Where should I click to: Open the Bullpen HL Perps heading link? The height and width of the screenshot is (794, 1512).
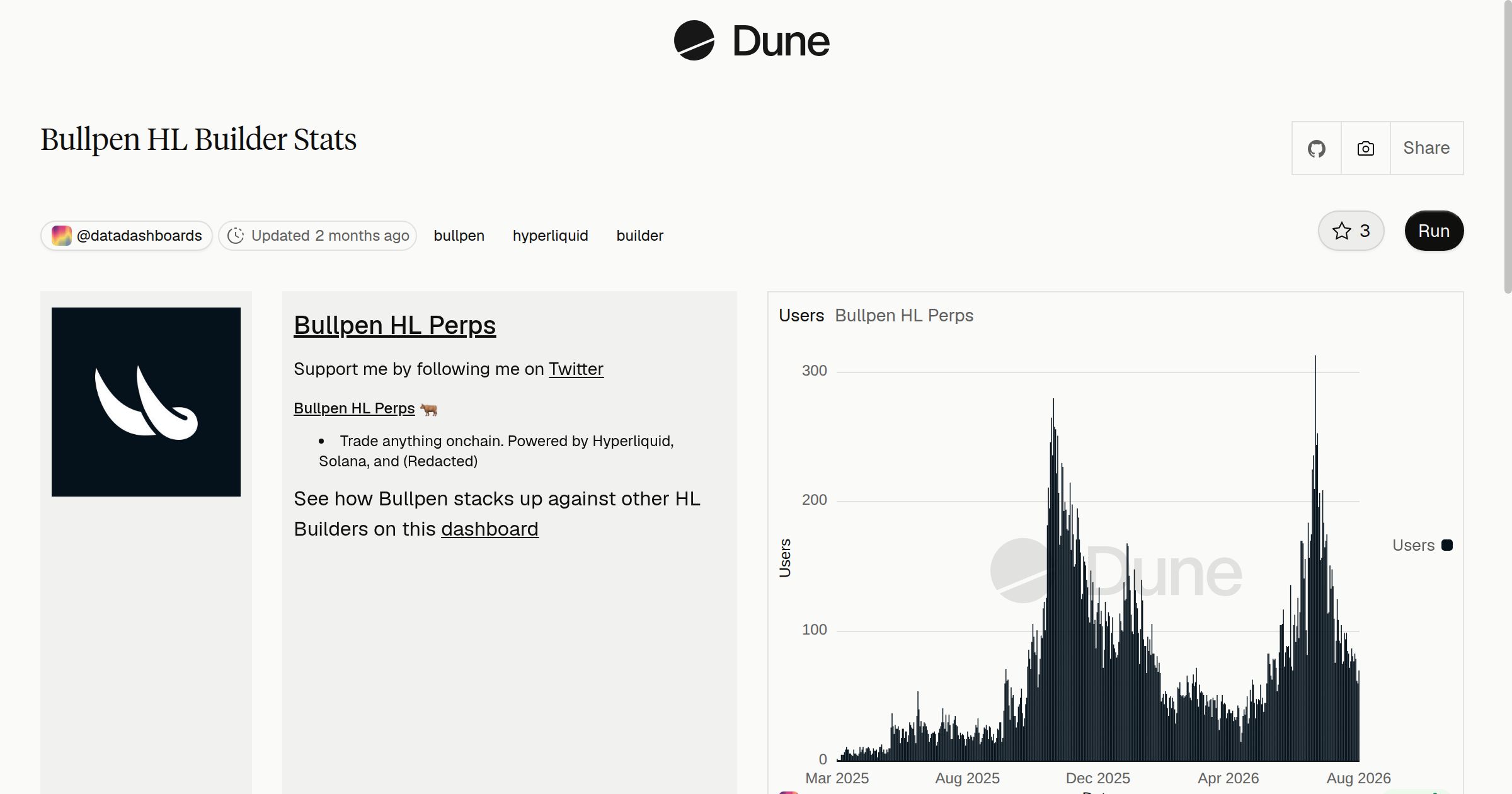[x=395, y=325]
